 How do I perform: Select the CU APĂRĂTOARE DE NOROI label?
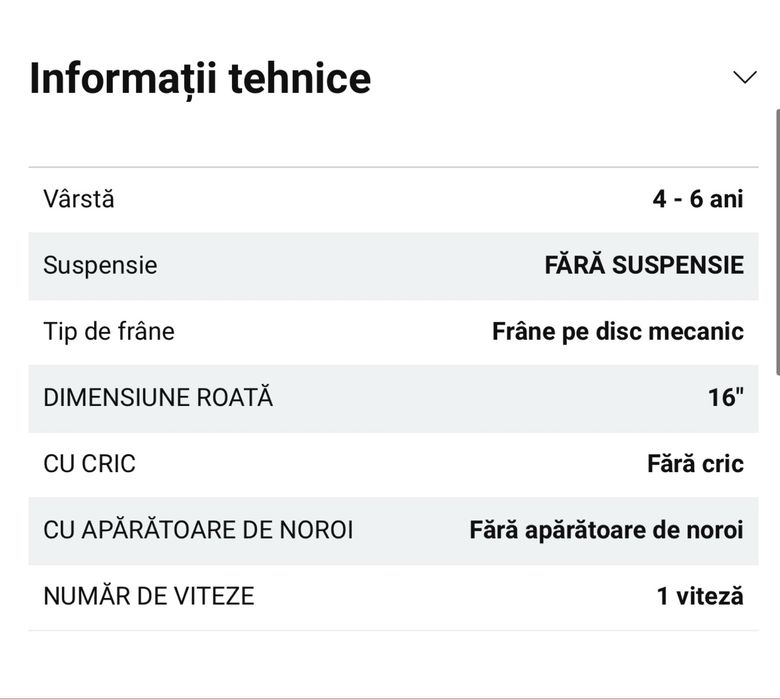[x=198, y=529]
